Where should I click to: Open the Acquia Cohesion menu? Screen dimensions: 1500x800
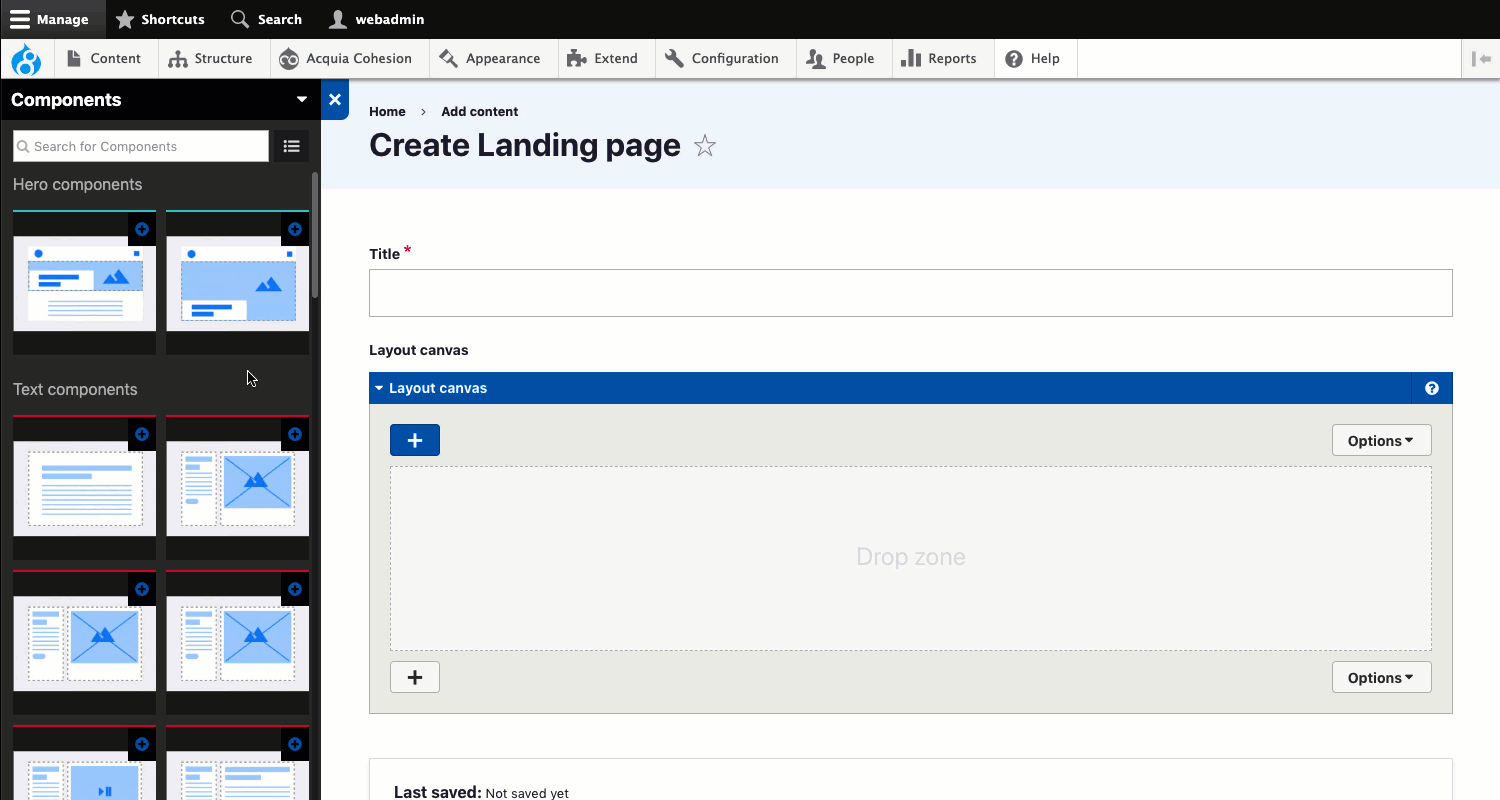pyautogui.click(x=346, y=59)
